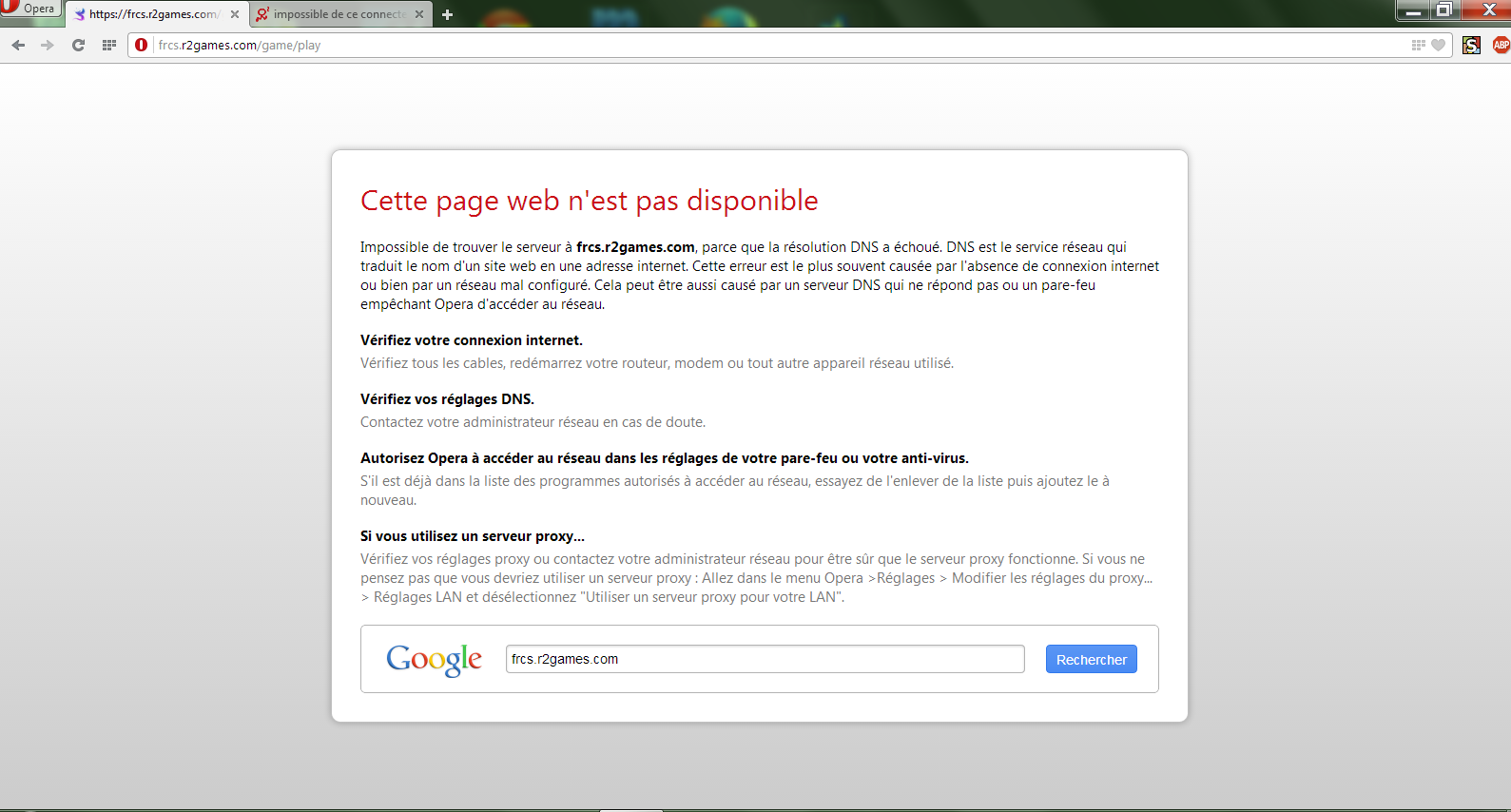Go forward to the next page
The image size is (1511, 812).
(x=48, y=45)
